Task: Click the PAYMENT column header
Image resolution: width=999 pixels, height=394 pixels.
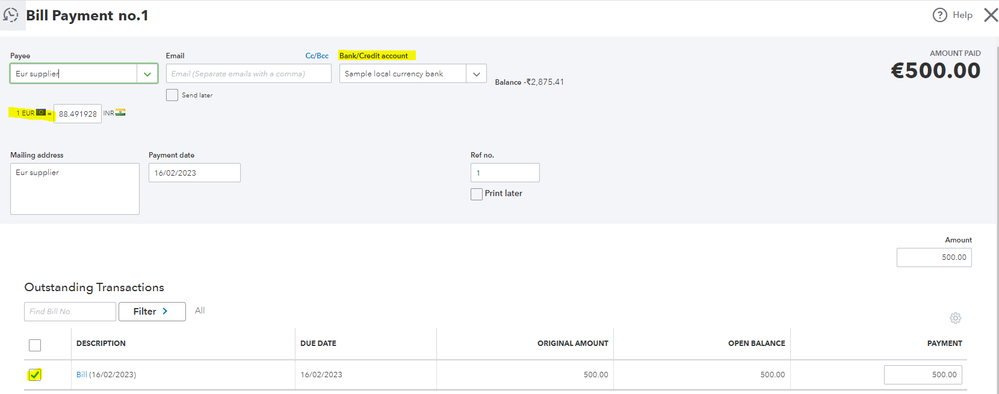Action: pyautogui.click(x=944, y=344)
